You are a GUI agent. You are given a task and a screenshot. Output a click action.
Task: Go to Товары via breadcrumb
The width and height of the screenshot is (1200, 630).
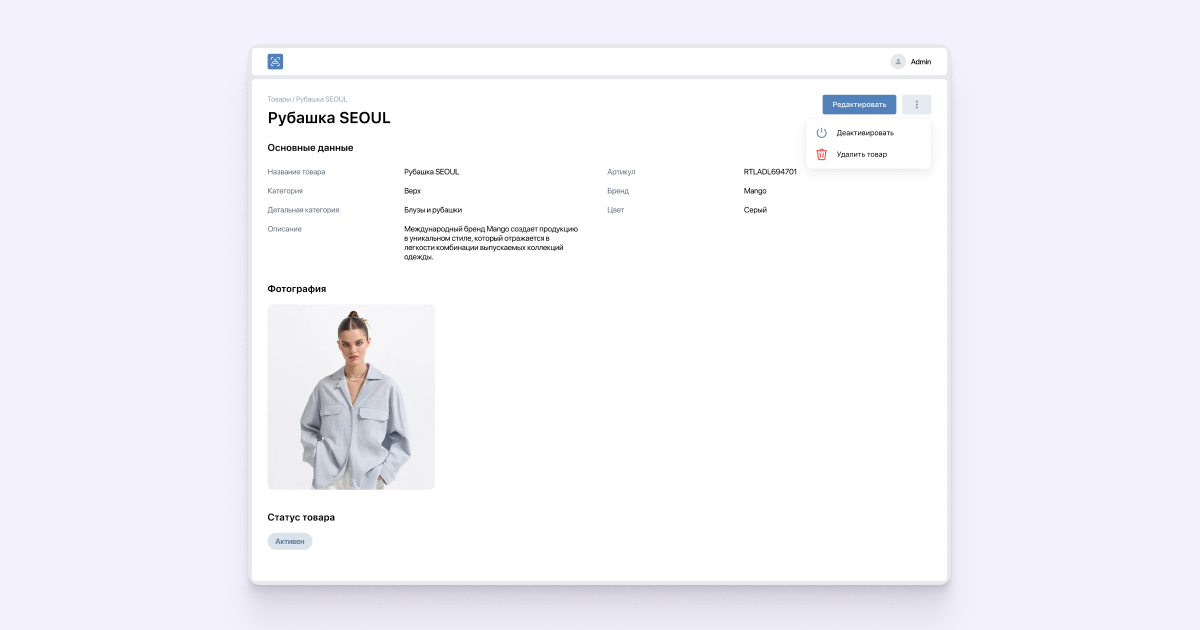coord(278,99)
